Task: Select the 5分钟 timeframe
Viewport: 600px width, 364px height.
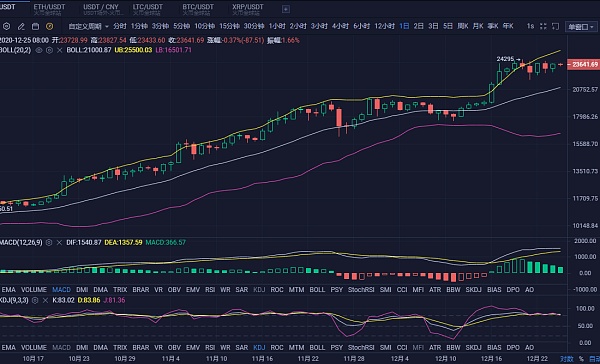Action: click(181, 26)
